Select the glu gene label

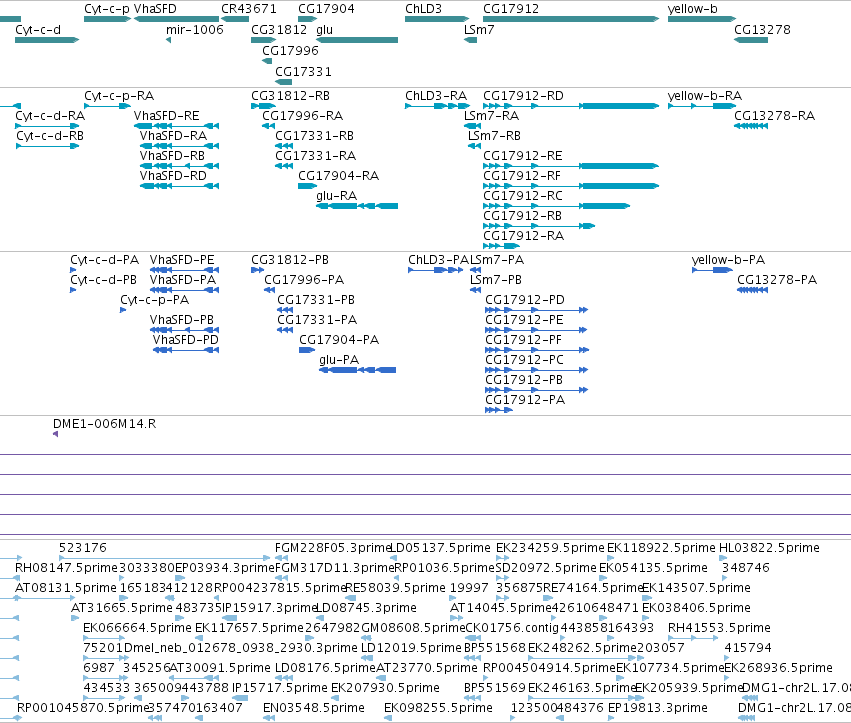pos(325,29)
